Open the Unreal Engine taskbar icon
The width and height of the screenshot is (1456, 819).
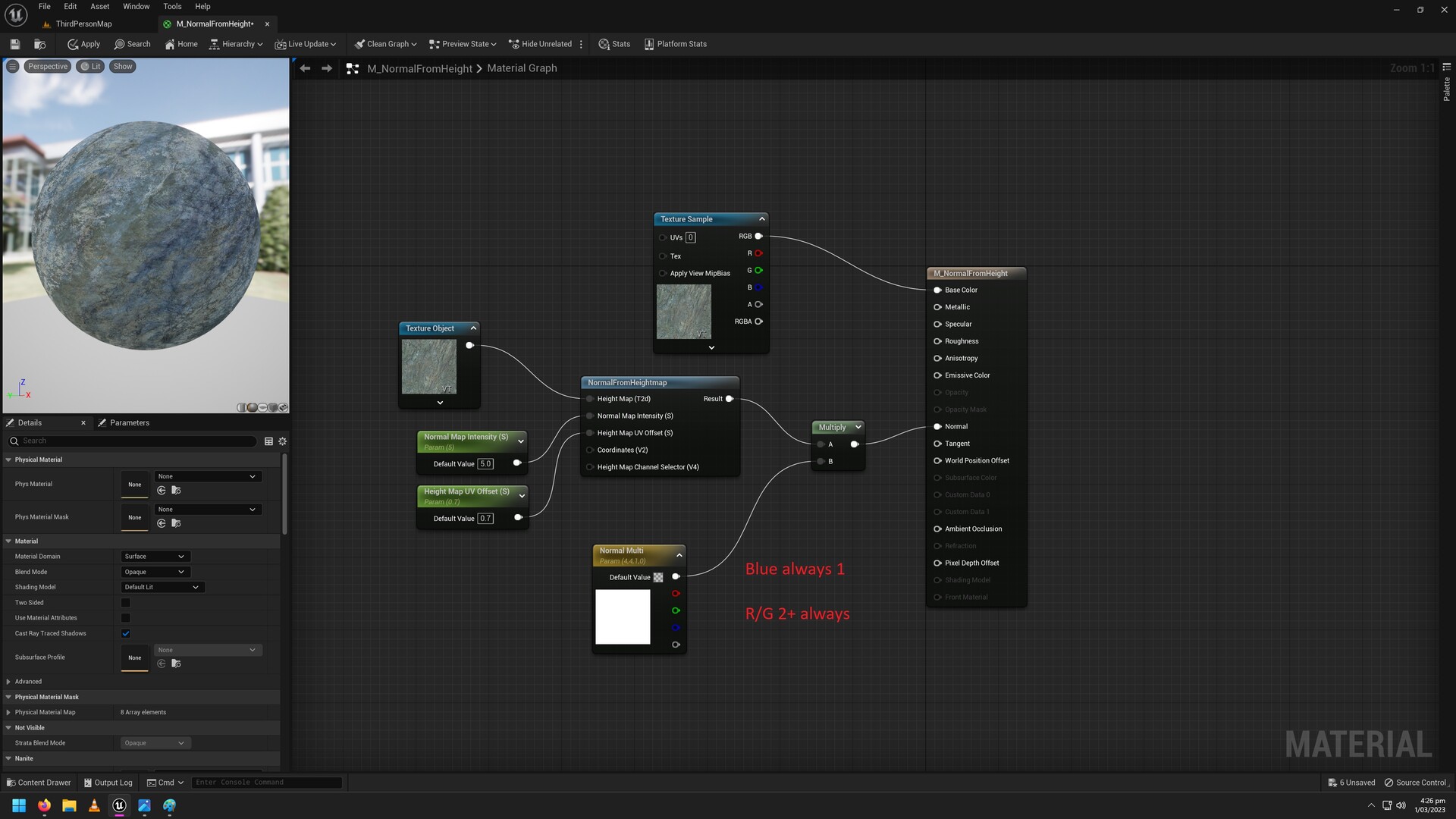point(119,806)
